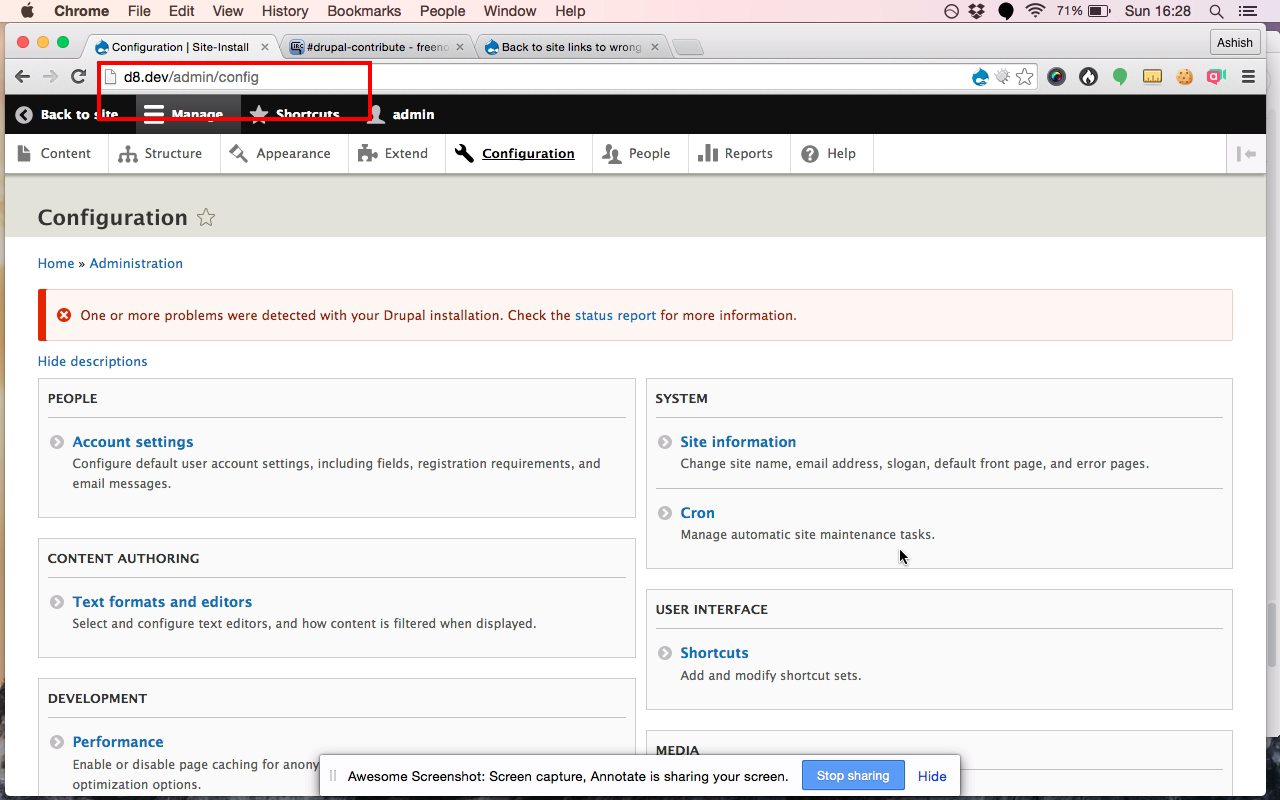
Task: Star the current page in the address bar
Action: click(x=1024, y=76)
